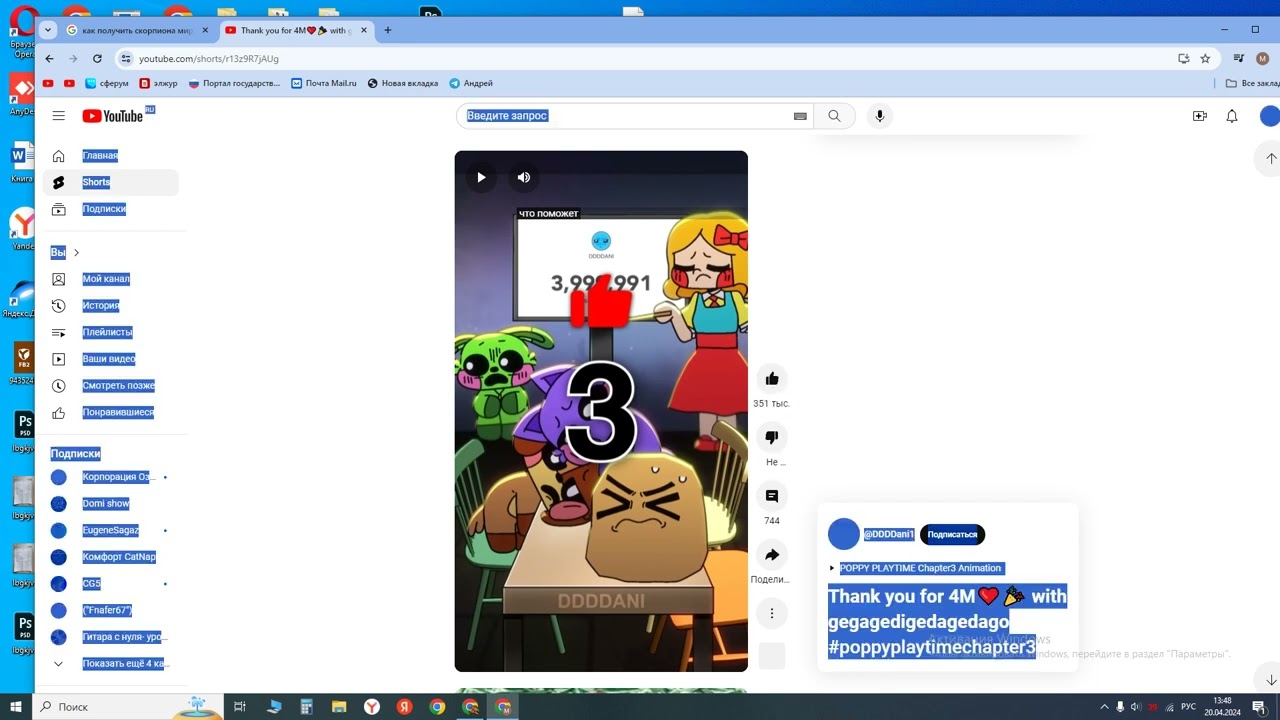The width and height of the screenshot is (1280, 720).
Task: Open Подписки in the sidebar menu
Action: [x=111, y=209]
